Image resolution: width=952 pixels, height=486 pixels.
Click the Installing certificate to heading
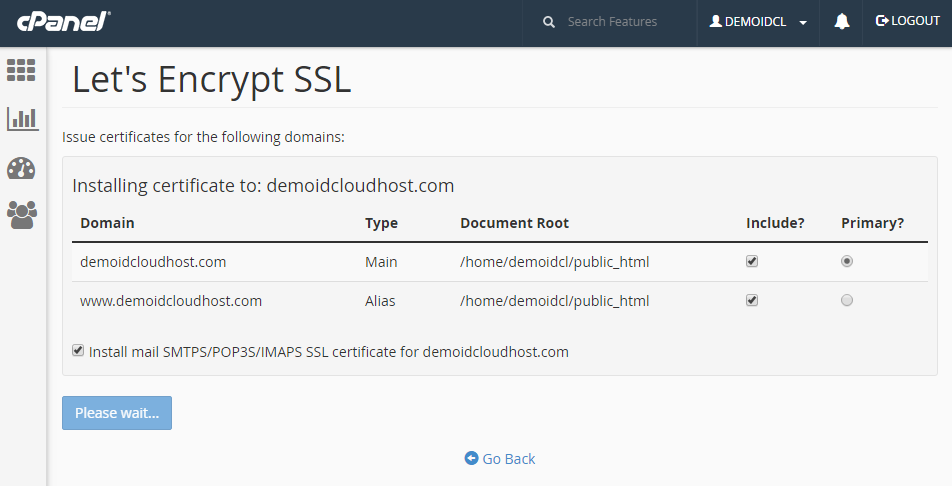click(x=263, y=185)
